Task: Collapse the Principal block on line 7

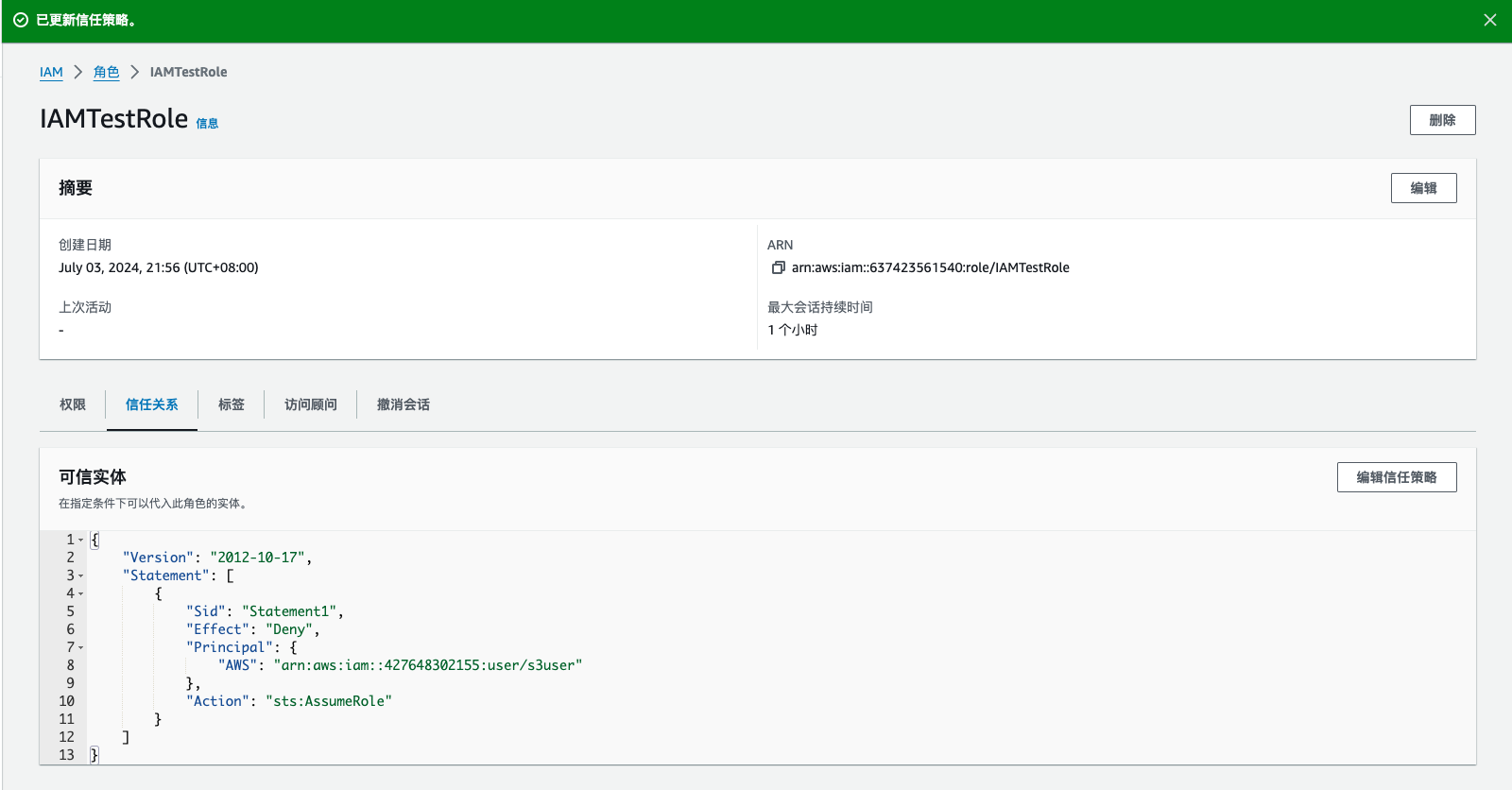Action: pyautogui.click(x=81, y=647)
